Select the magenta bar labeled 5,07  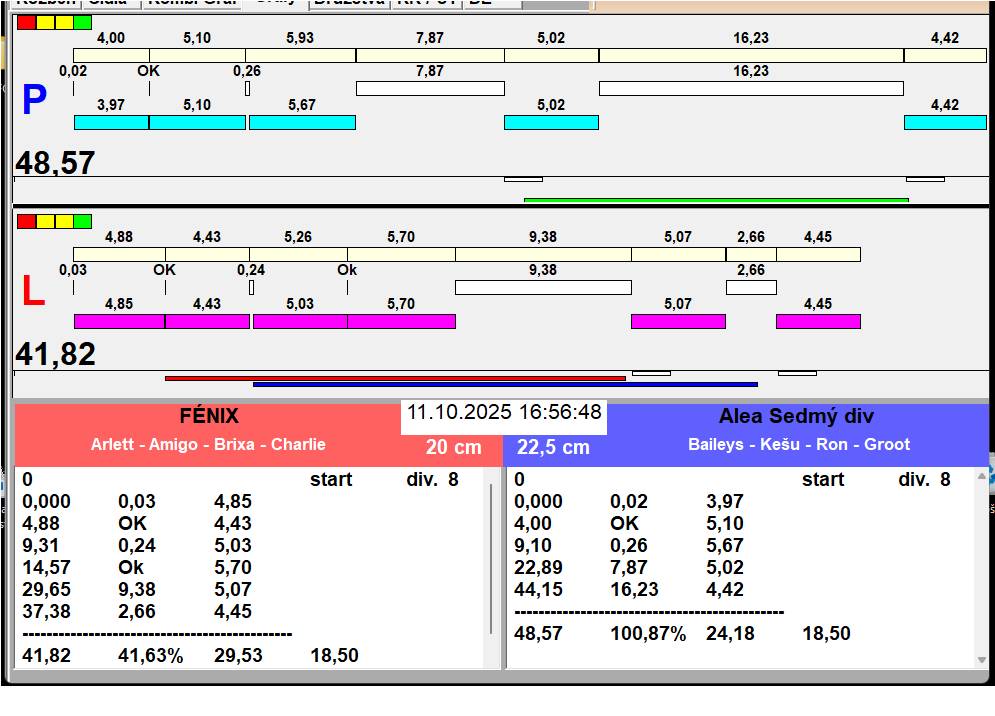coord(678,321)
